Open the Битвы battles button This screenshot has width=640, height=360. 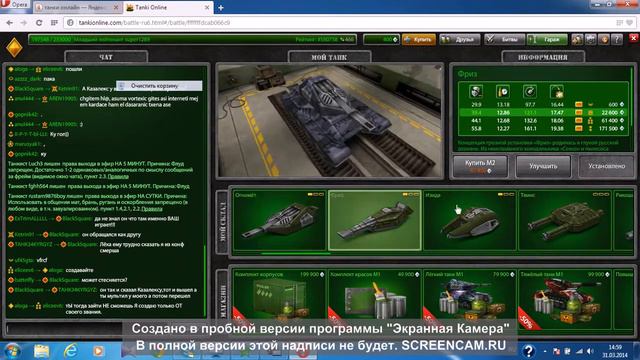click(x=504, y=40)
